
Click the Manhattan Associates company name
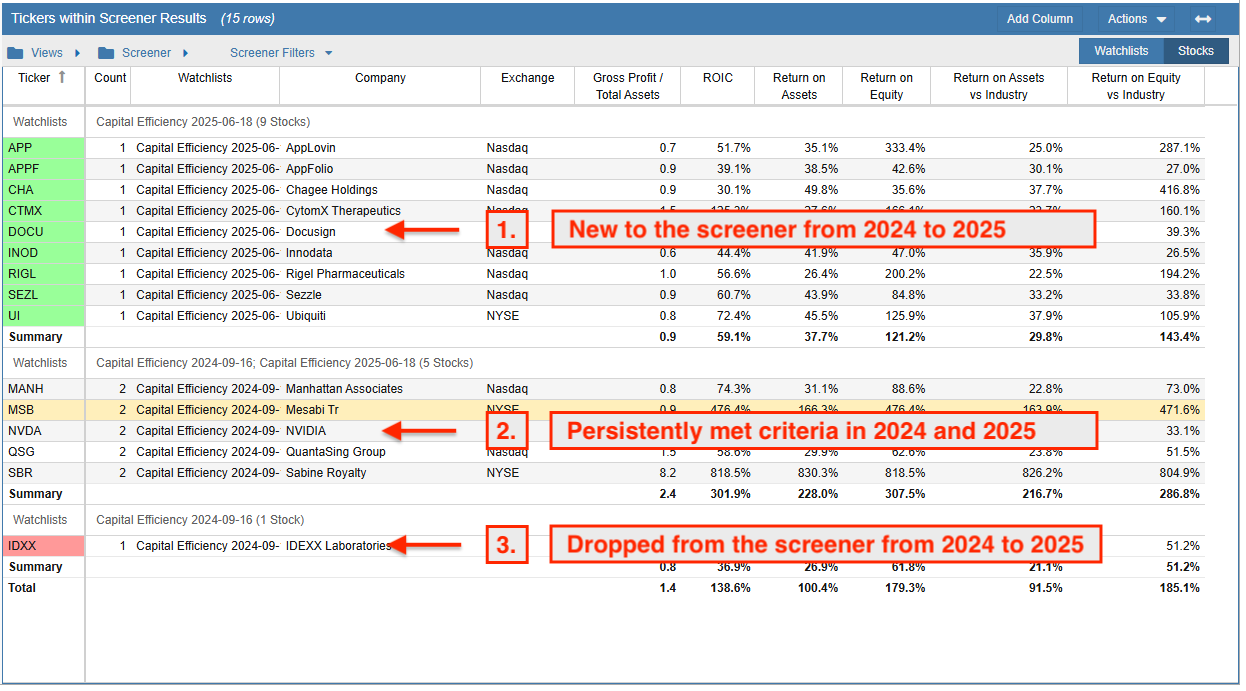[345, 389]
